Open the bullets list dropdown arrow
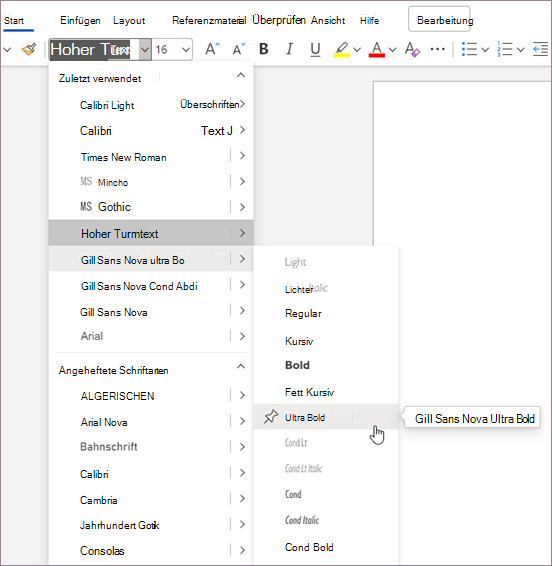 coord(486,49)
